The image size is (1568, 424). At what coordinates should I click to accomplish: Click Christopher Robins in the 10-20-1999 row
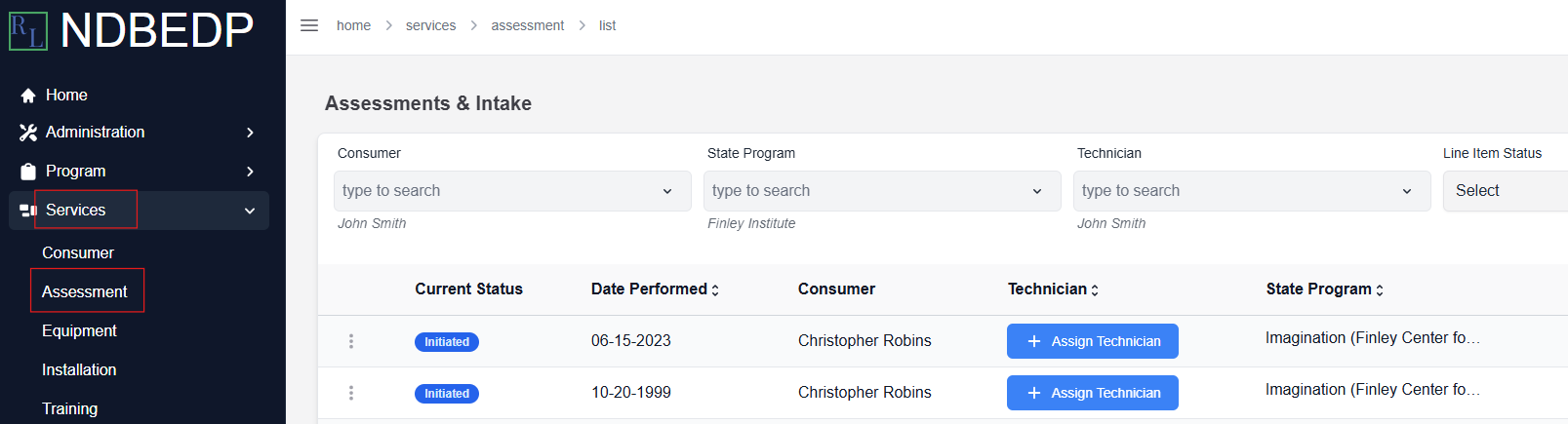pyautogui.click(x=864, y=393)
